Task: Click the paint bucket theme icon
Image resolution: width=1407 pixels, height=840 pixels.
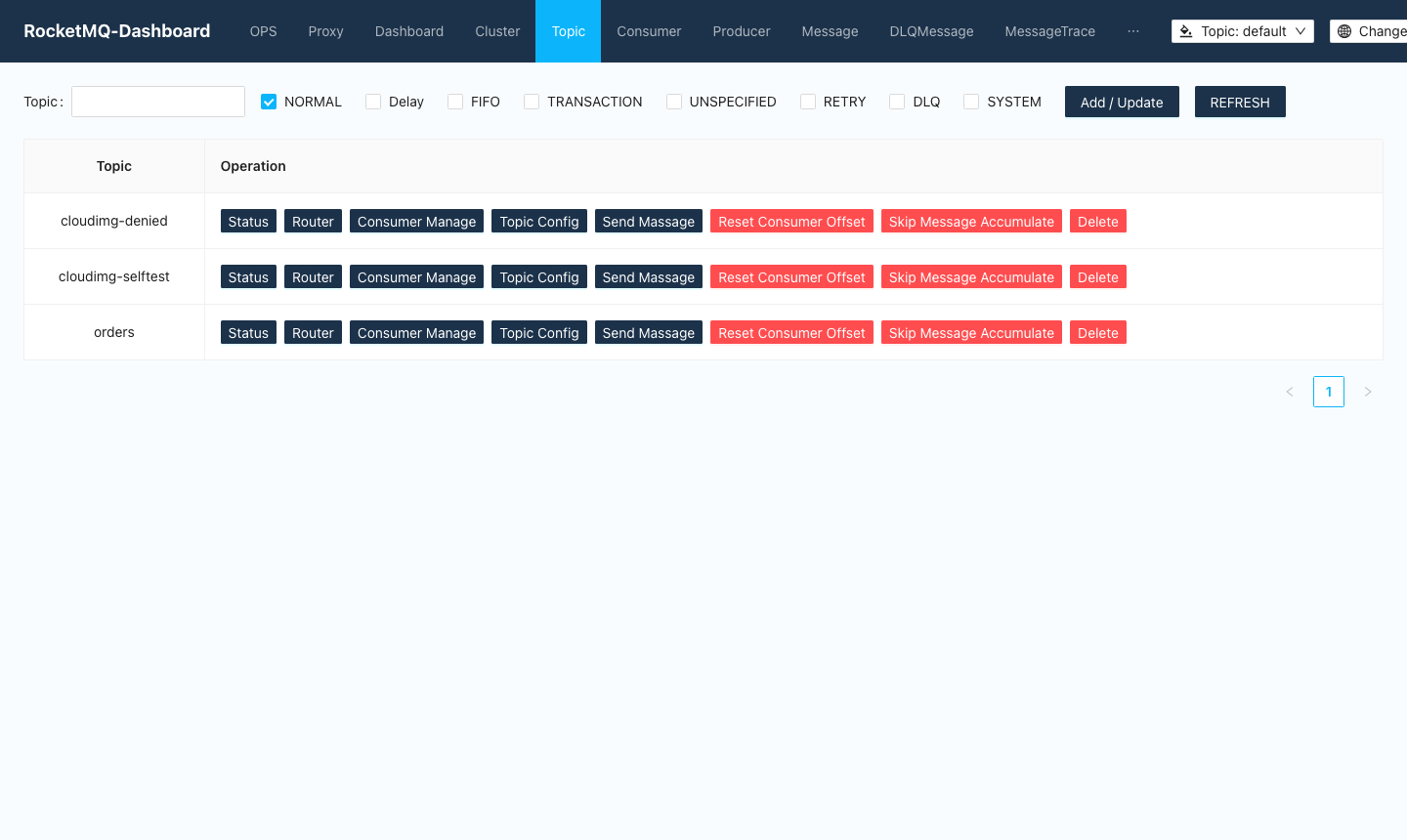Action: click(x=1186, y=31)
